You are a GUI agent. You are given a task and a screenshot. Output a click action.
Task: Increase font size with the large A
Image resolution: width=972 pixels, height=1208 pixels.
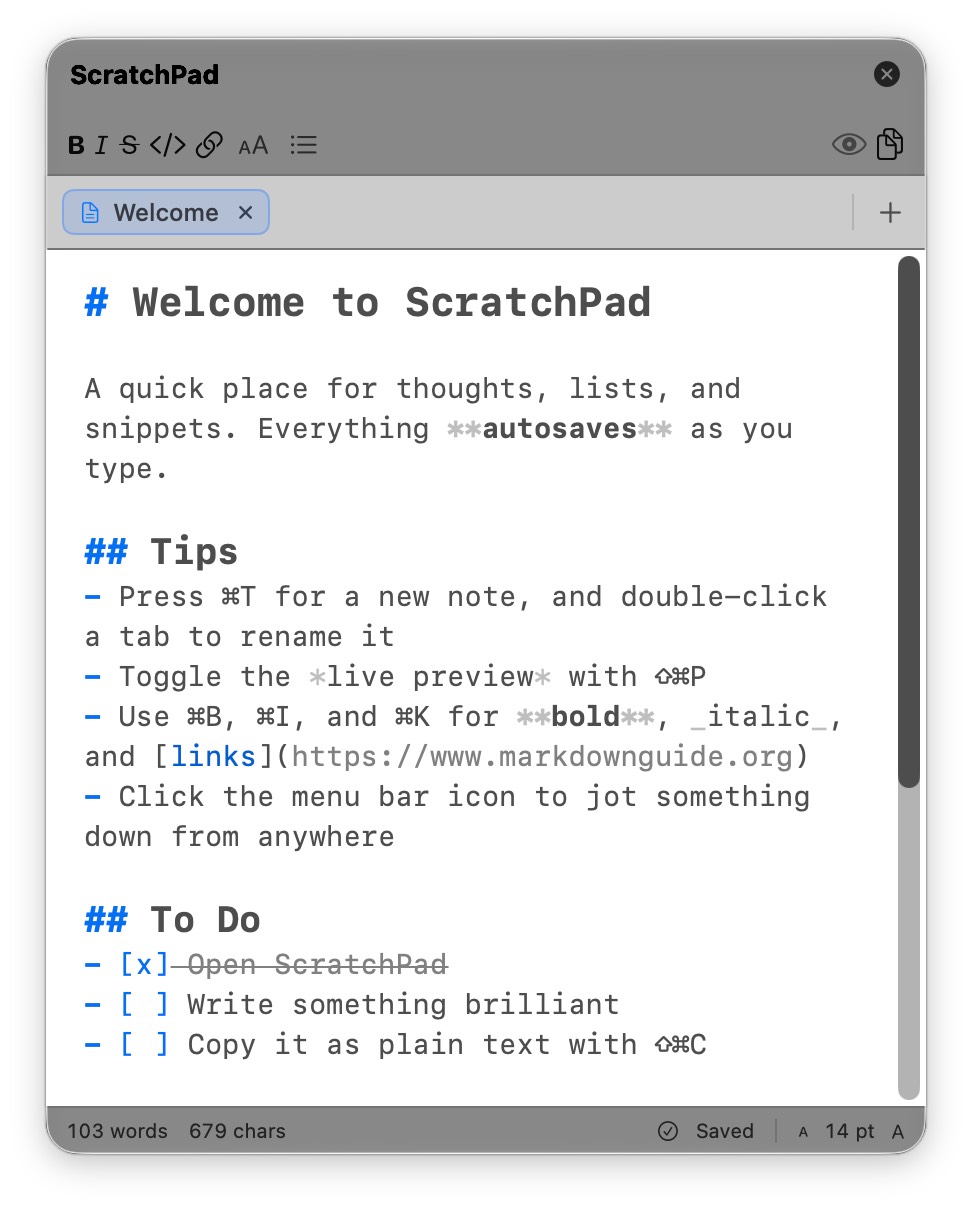coord(898,1132)
